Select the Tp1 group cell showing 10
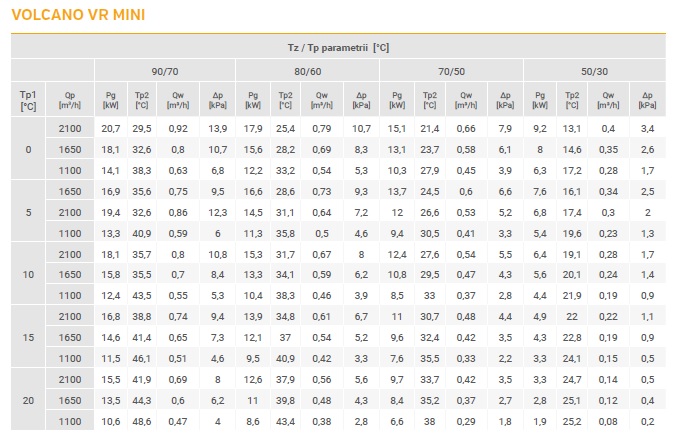The image size is (675, 444). tap(28, 274)
